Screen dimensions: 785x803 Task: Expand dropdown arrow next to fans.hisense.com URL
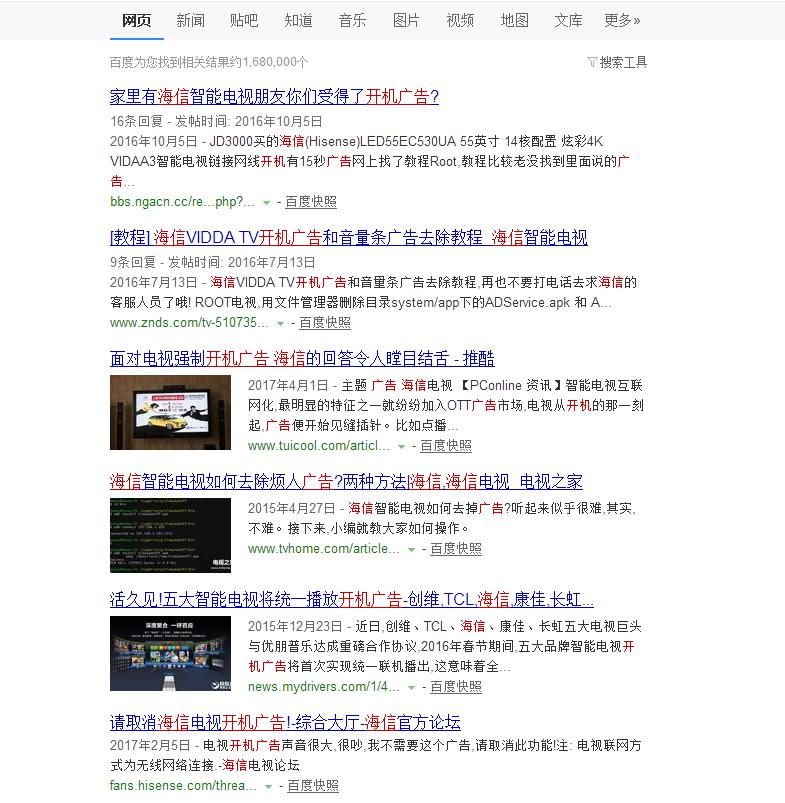point(268,787)
